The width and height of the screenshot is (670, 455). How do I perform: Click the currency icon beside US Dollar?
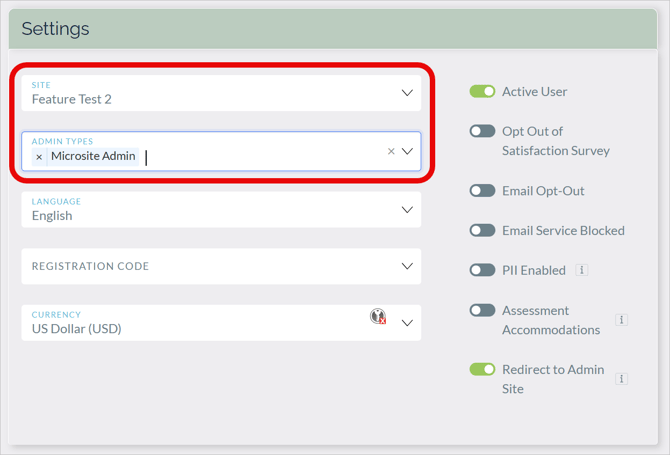378,317
